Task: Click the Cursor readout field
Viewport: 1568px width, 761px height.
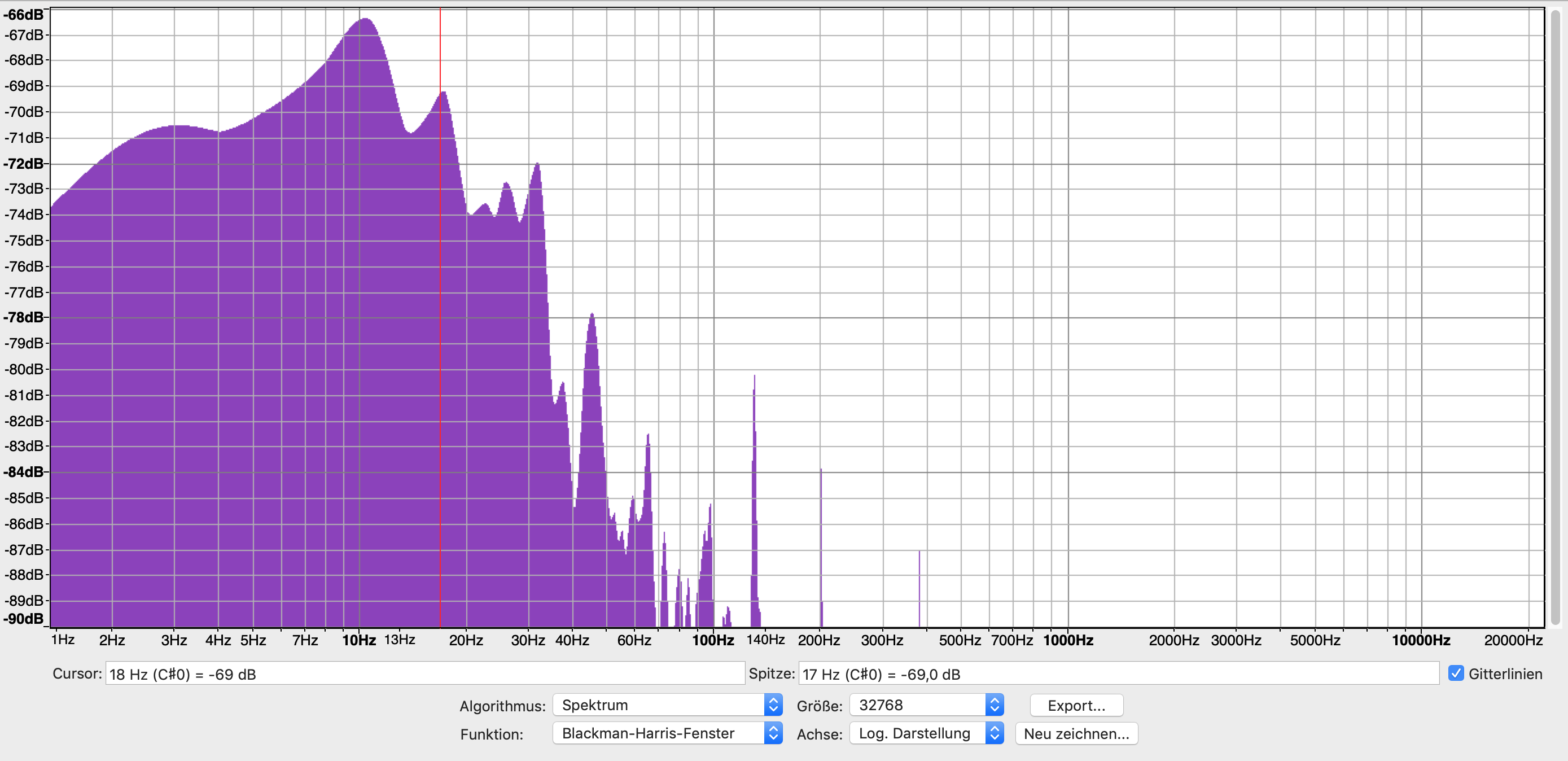Action: point(425,673)
